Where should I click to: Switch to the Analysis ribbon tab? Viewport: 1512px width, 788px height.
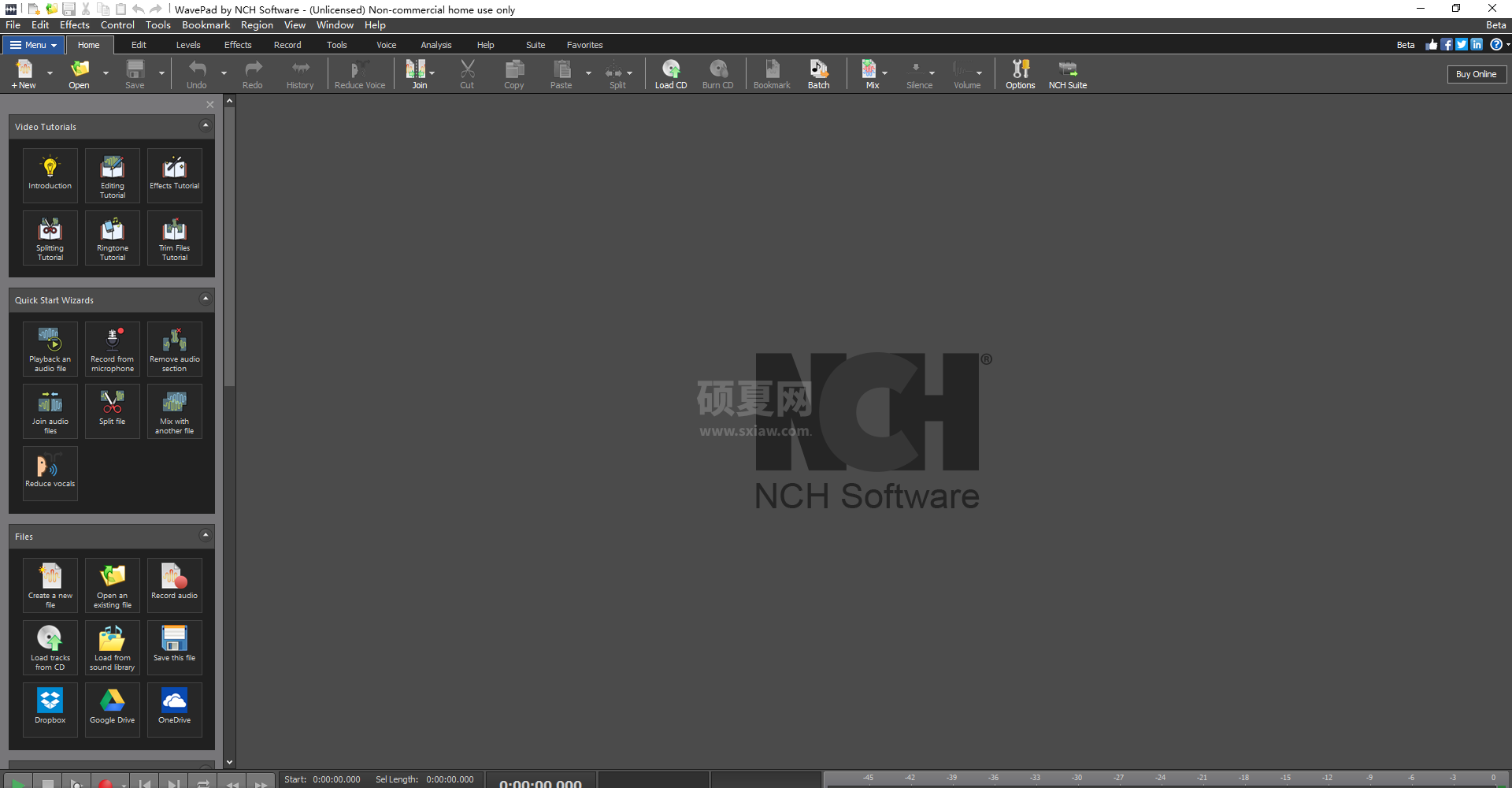click(x=436, y=45)
